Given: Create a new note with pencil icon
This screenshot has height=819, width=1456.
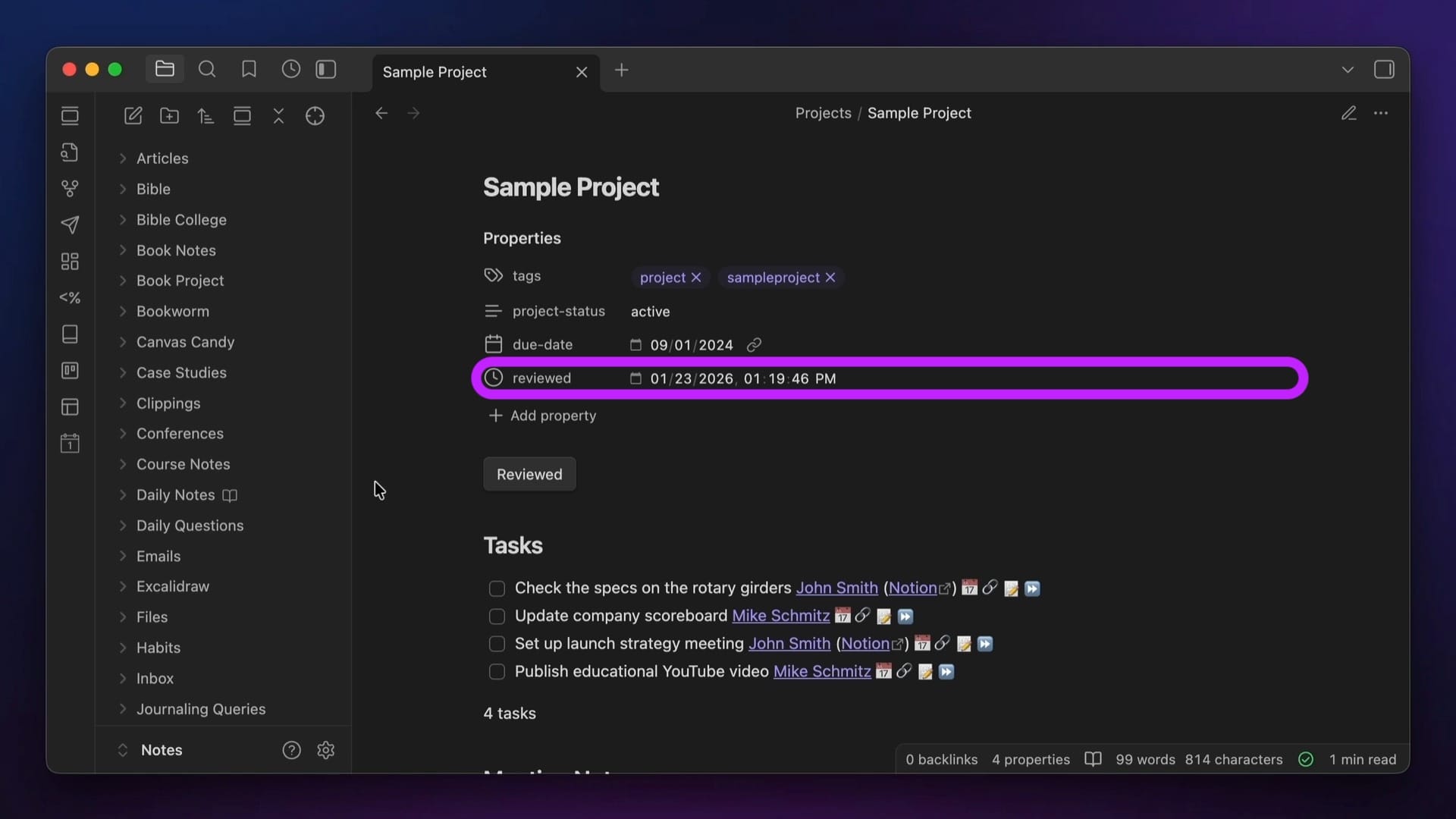Looking at the screenshot, I should coord(133,115).
